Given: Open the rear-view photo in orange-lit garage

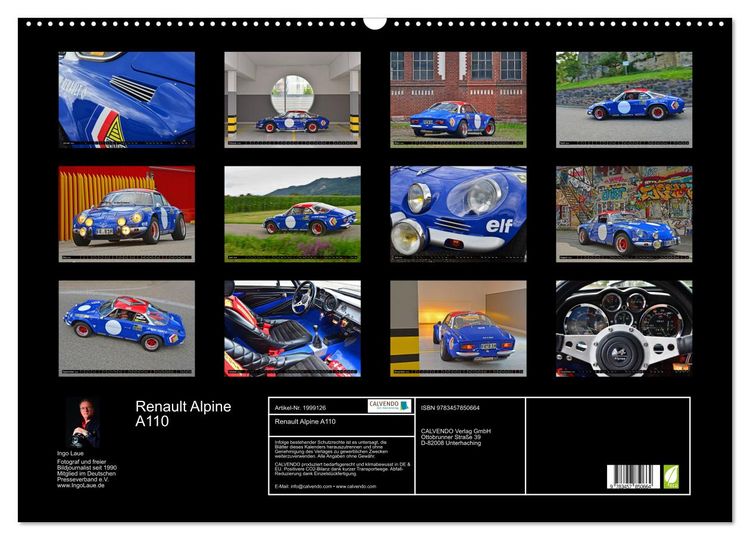Looking at the screenshot, I should (x=458, y=328).
